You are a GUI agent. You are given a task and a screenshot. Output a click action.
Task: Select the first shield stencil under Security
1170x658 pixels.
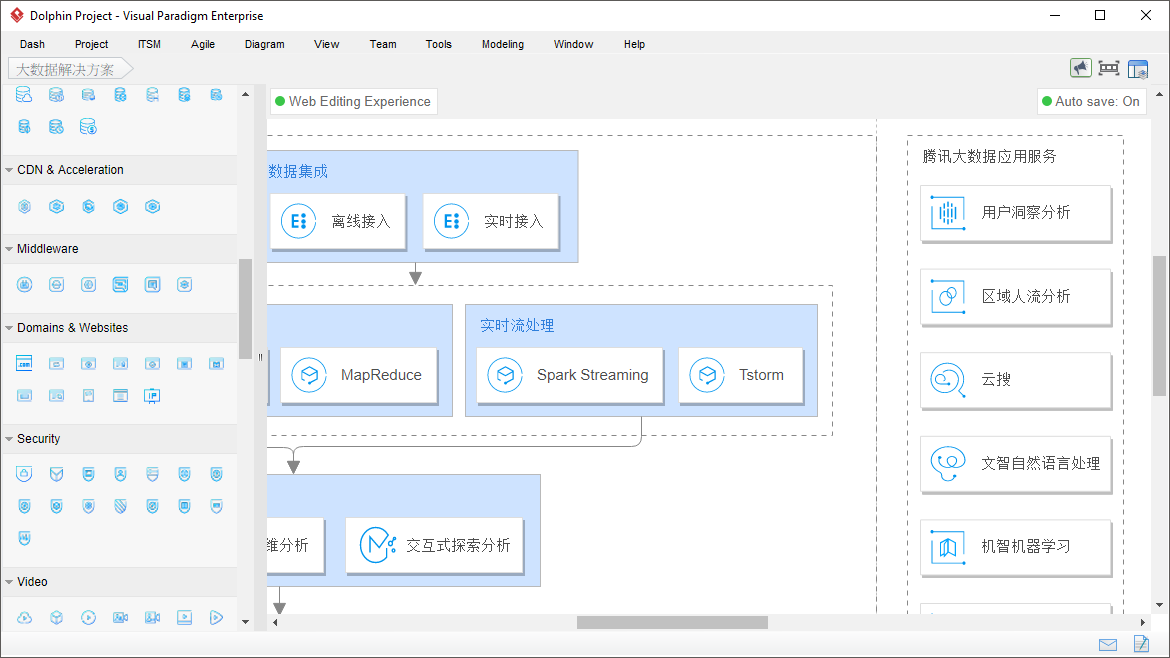24,473
